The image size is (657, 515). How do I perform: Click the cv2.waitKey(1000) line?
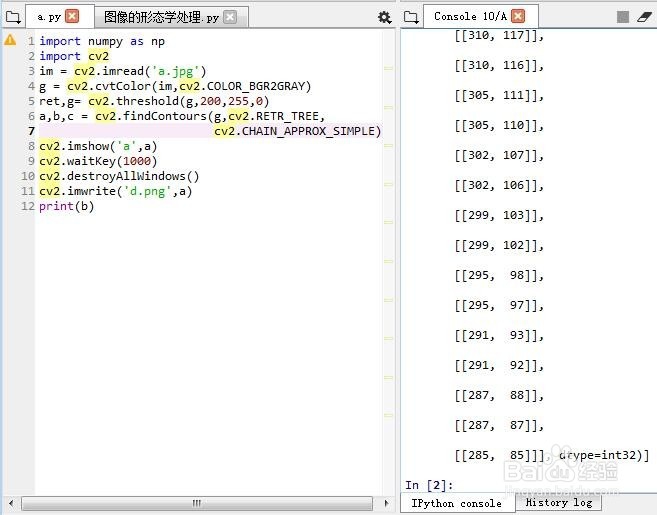[x=98, y=161]
